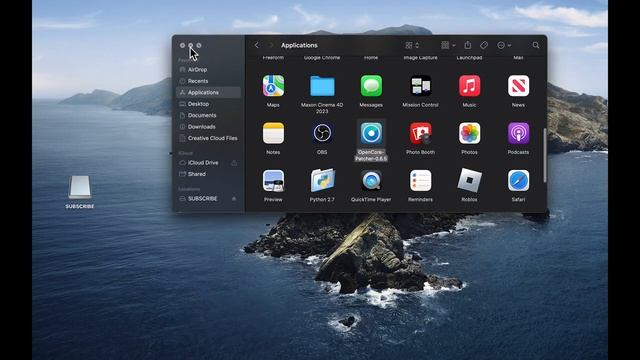Select the OBS app icon
This screenshot has width=640, height=360.
coord(322,133)
